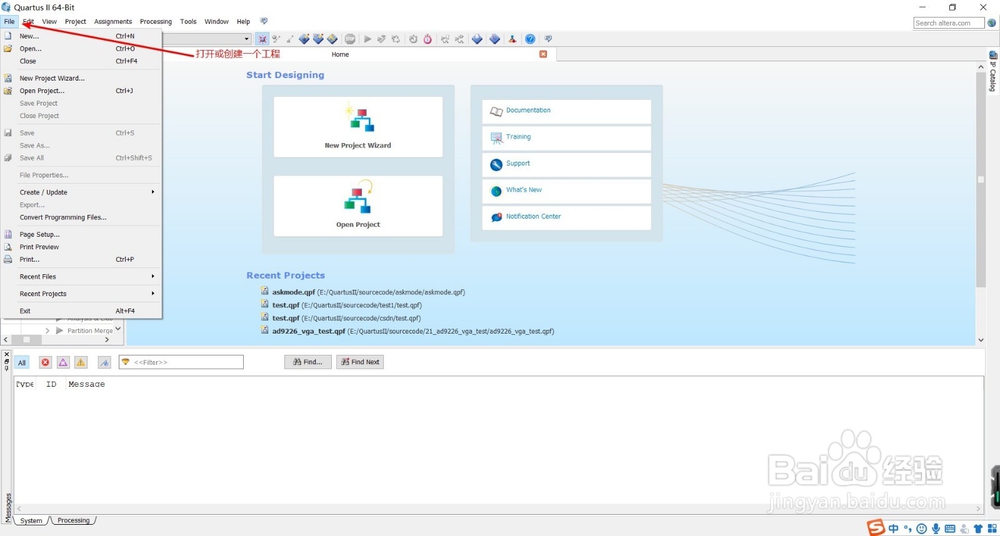1000x536 pixels.
Task: Click the Home page vertical scrollbar
Action: (981, 179)
